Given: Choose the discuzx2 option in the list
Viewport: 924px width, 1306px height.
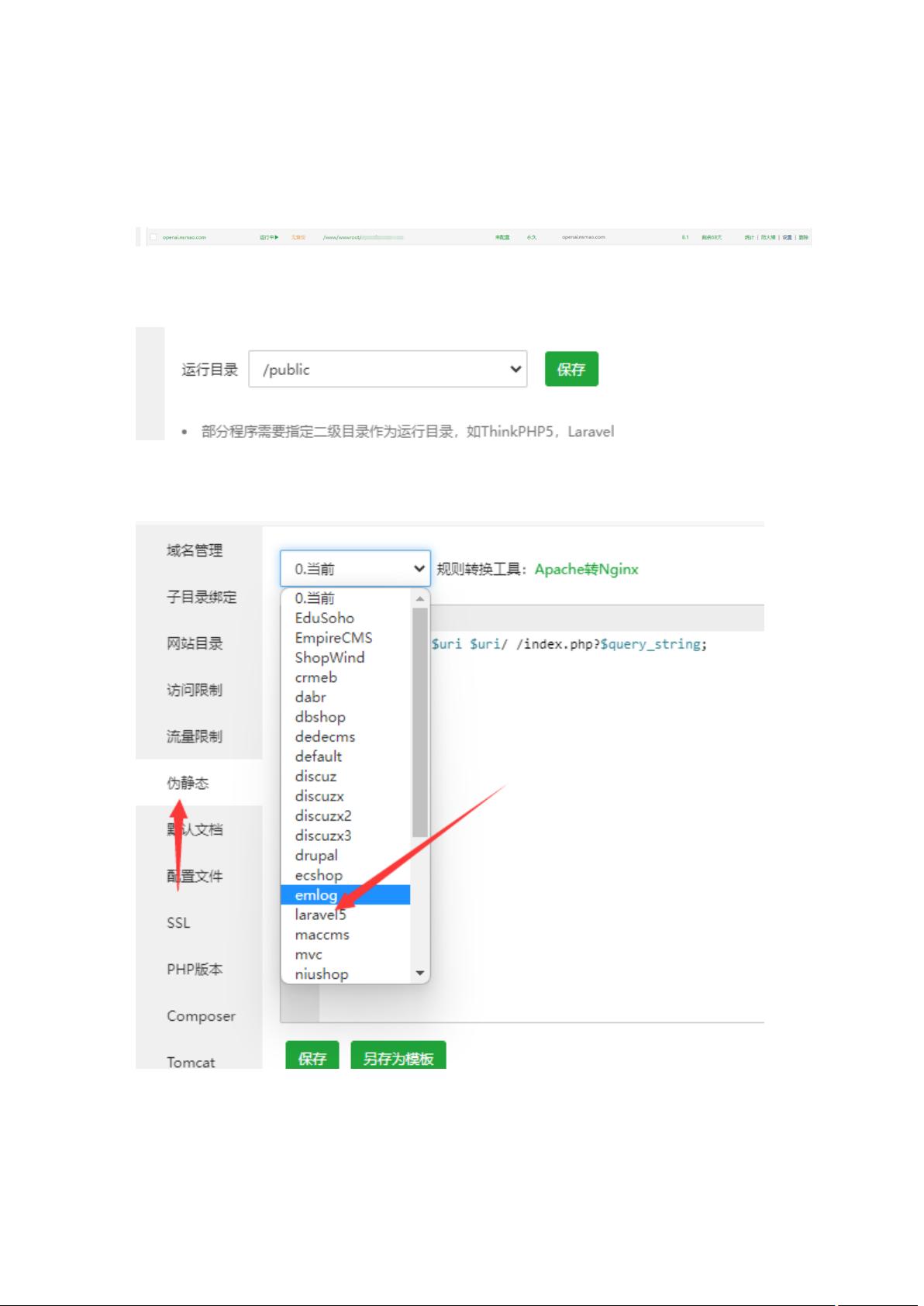Looking at the screenshot, I should point(346,815).
